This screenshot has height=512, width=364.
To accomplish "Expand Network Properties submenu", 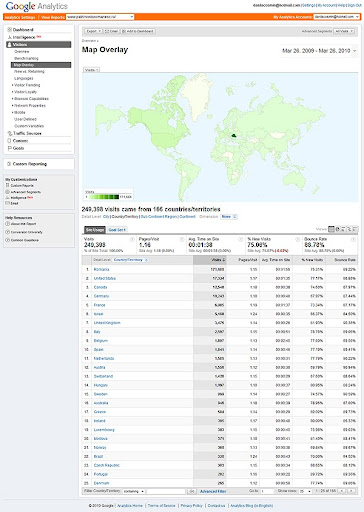I will coord(30,105).
